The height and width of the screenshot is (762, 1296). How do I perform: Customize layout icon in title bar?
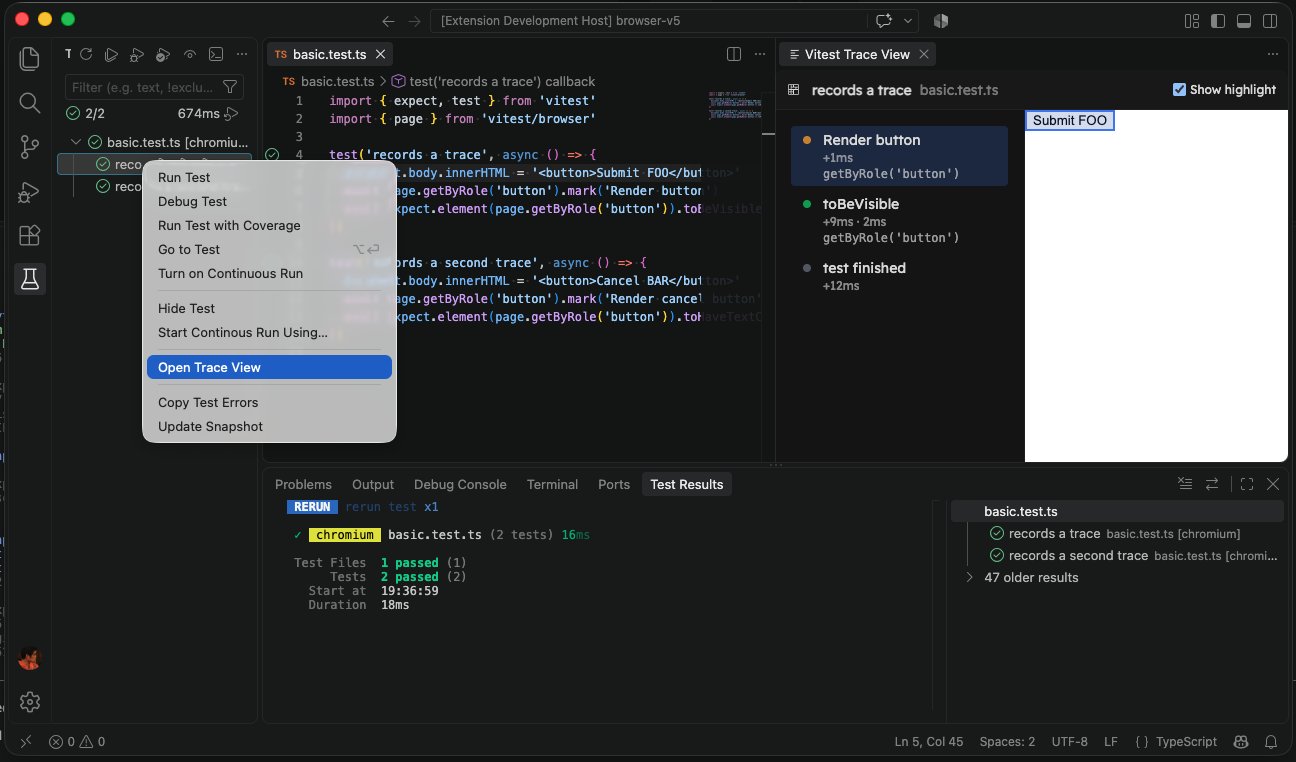click(1192, 20)
